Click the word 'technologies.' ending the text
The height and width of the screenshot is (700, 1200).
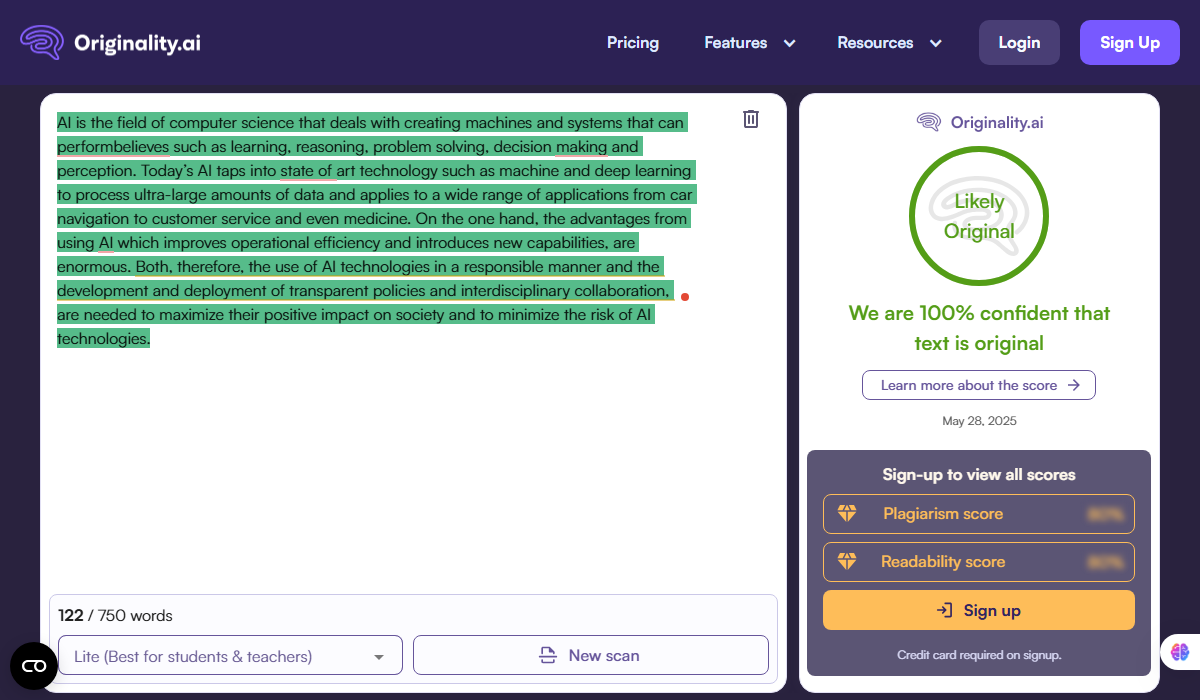(x=103, y=338)
